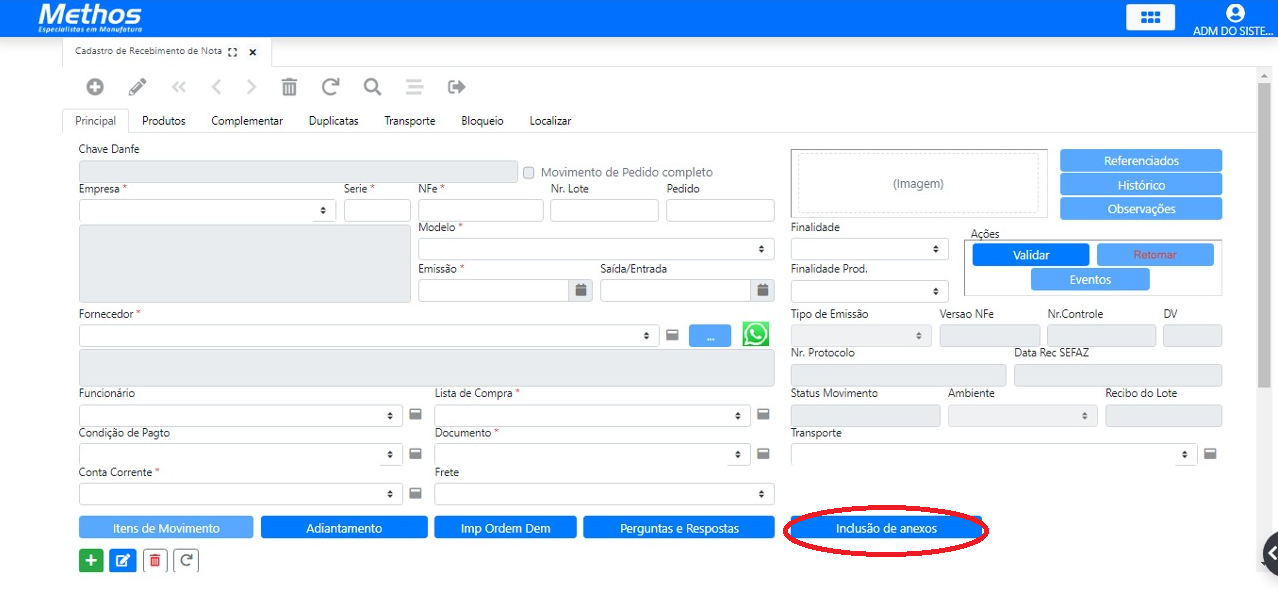Click the card icon next to Condição de Pagto
Screen dimensions: 1278x592
pyautogui.click(x=415, y=454)
